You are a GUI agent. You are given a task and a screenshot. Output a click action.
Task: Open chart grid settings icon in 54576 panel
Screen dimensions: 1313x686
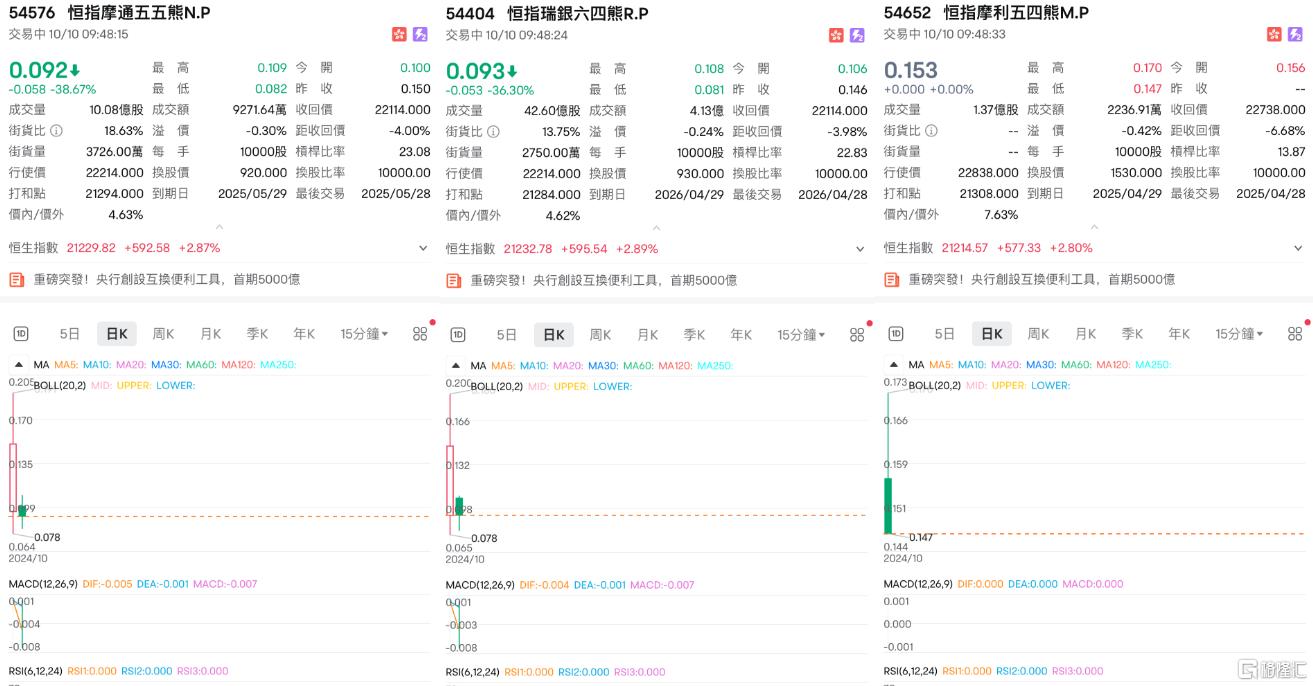[419, 334]
